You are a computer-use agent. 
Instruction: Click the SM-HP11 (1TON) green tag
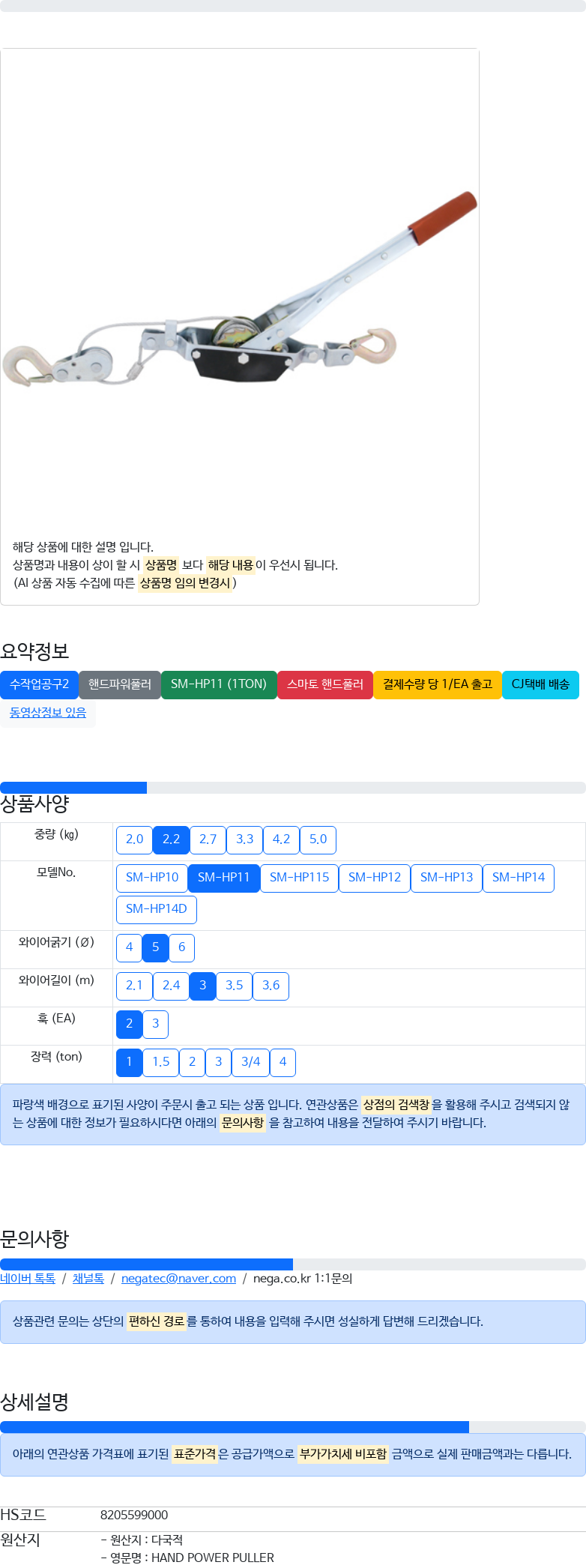(219, 684)
